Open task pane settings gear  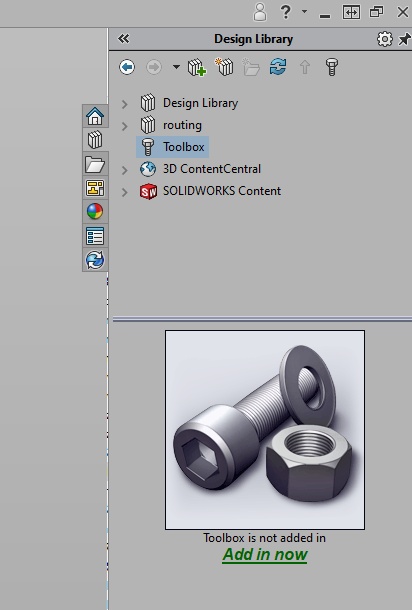(x=385, y=39)
